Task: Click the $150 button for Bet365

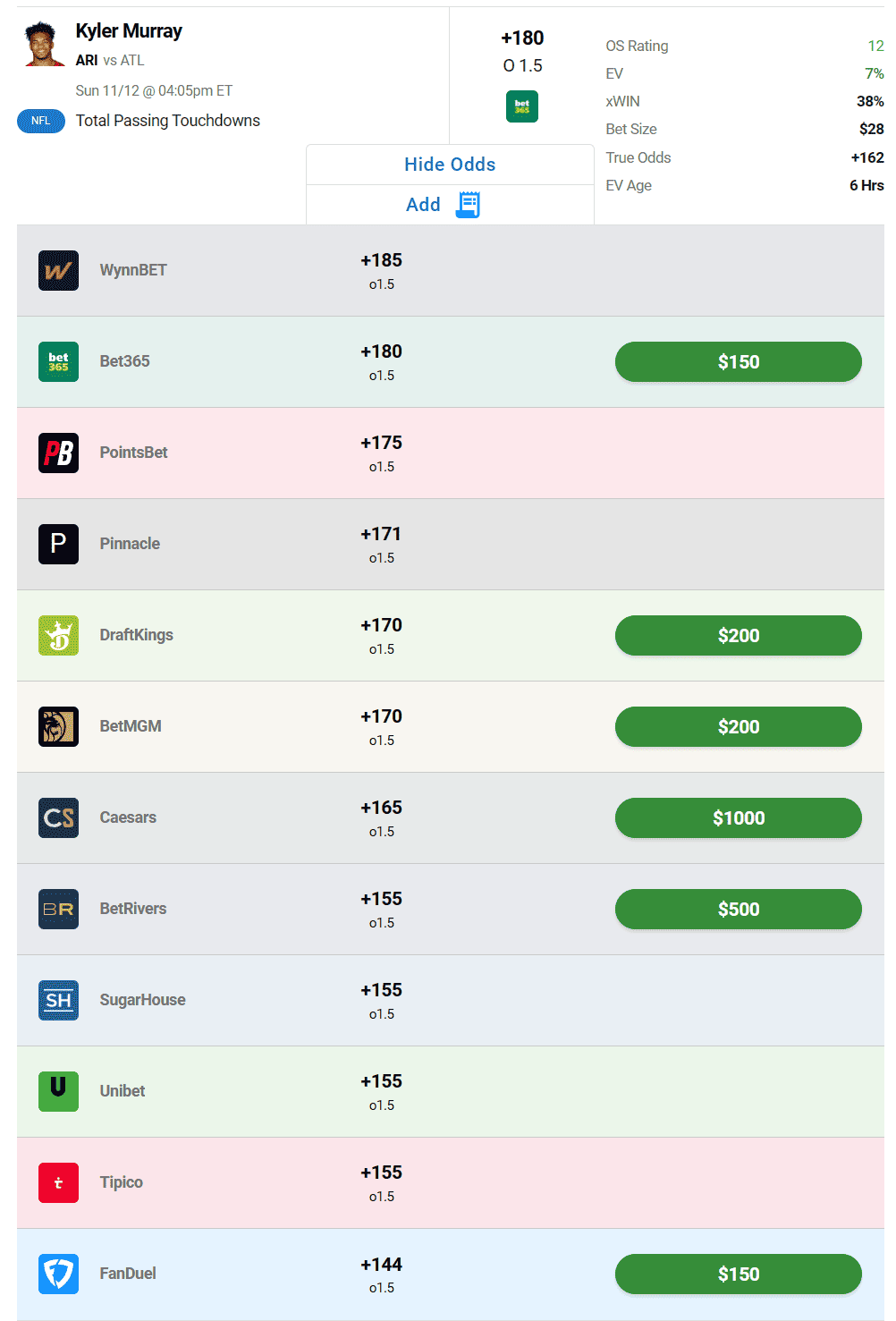Action: 739,361
